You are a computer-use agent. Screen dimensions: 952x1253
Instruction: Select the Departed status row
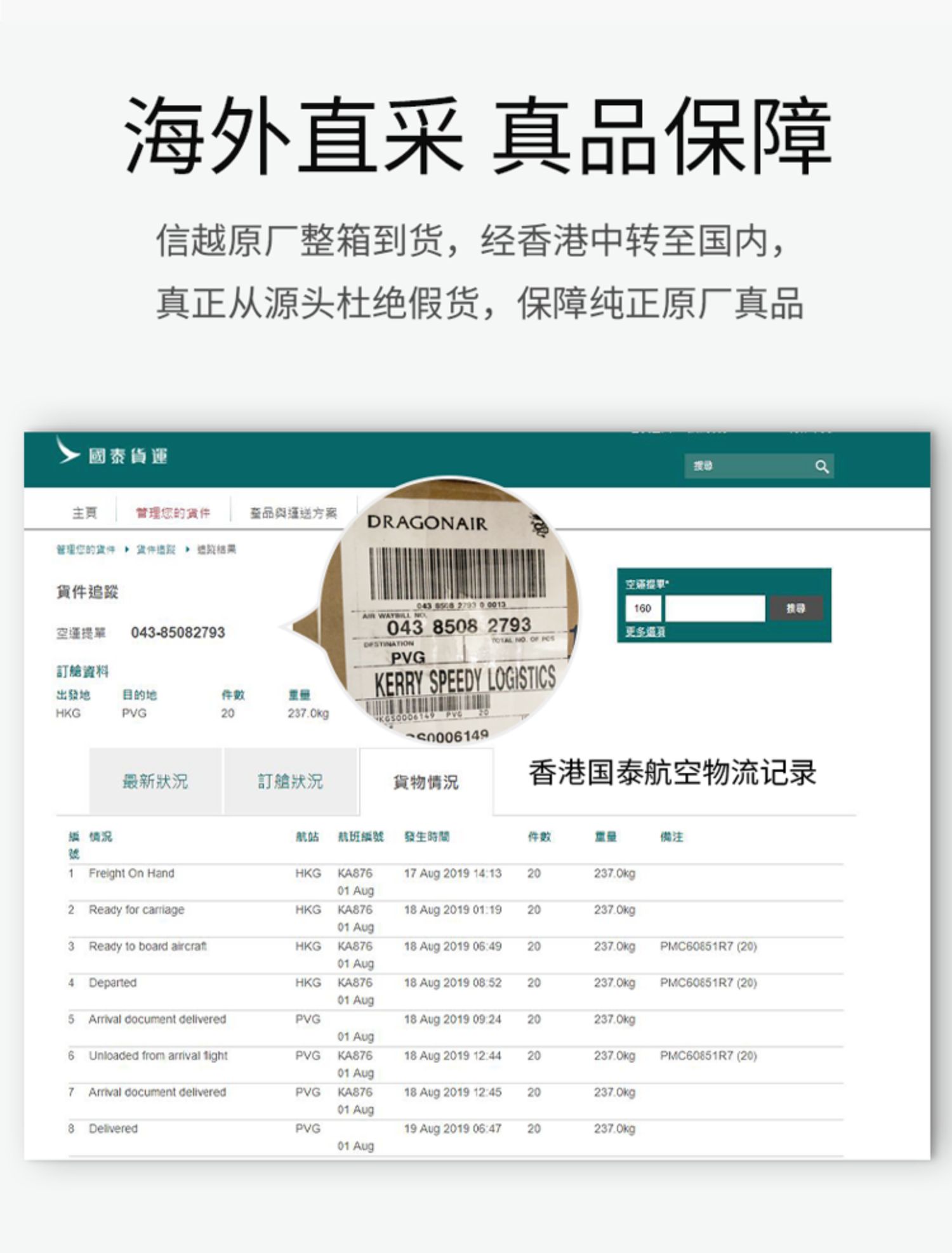(456, 991)
